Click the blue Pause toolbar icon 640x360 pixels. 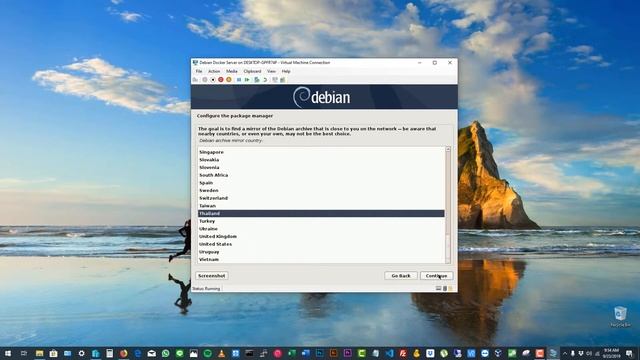239,80
